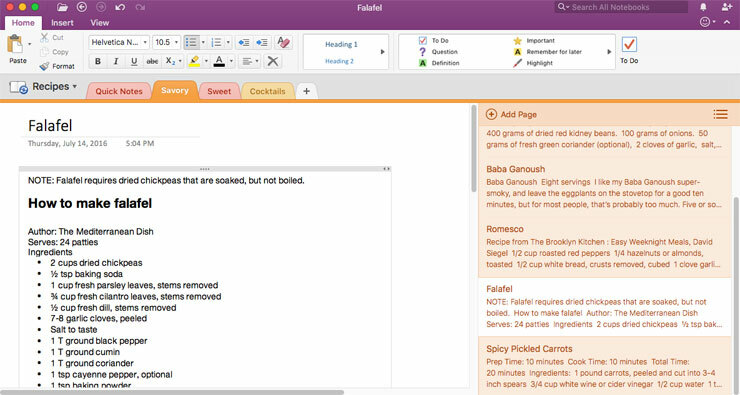Screen dimensions: 740x395
Task: Switch to the Insert ribbon tab
Action: click(x=62, y=23)
